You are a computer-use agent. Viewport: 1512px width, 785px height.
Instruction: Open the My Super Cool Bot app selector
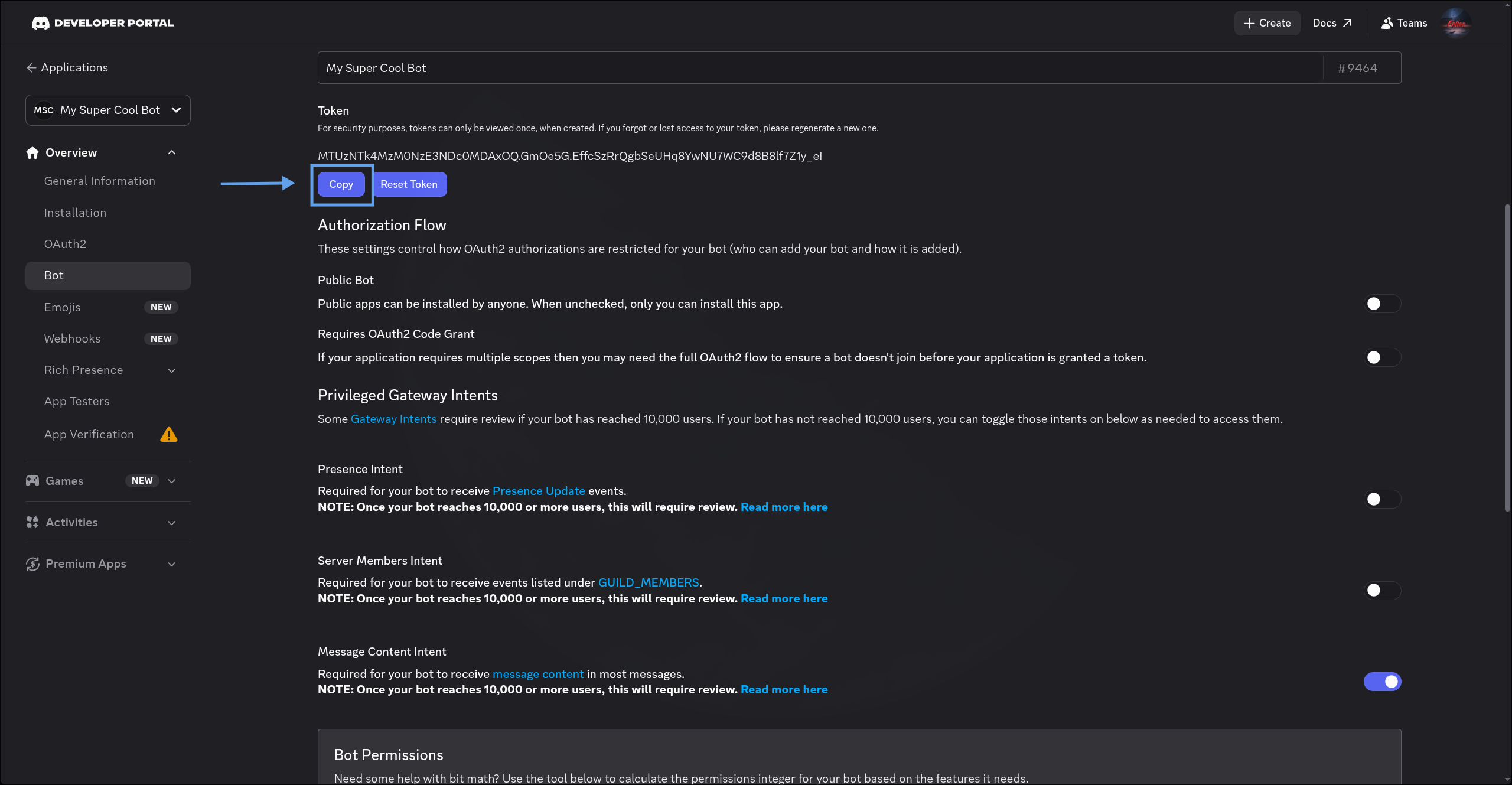108,110
